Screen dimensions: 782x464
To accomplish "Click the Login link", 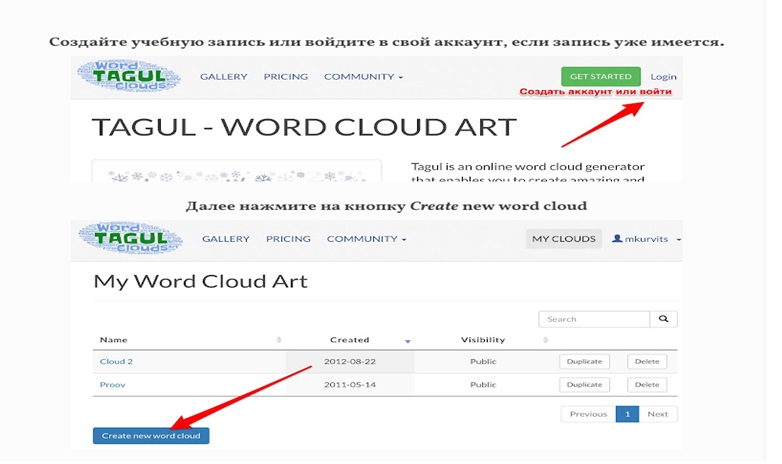I will pyautogui.click(x=663, y=76).
